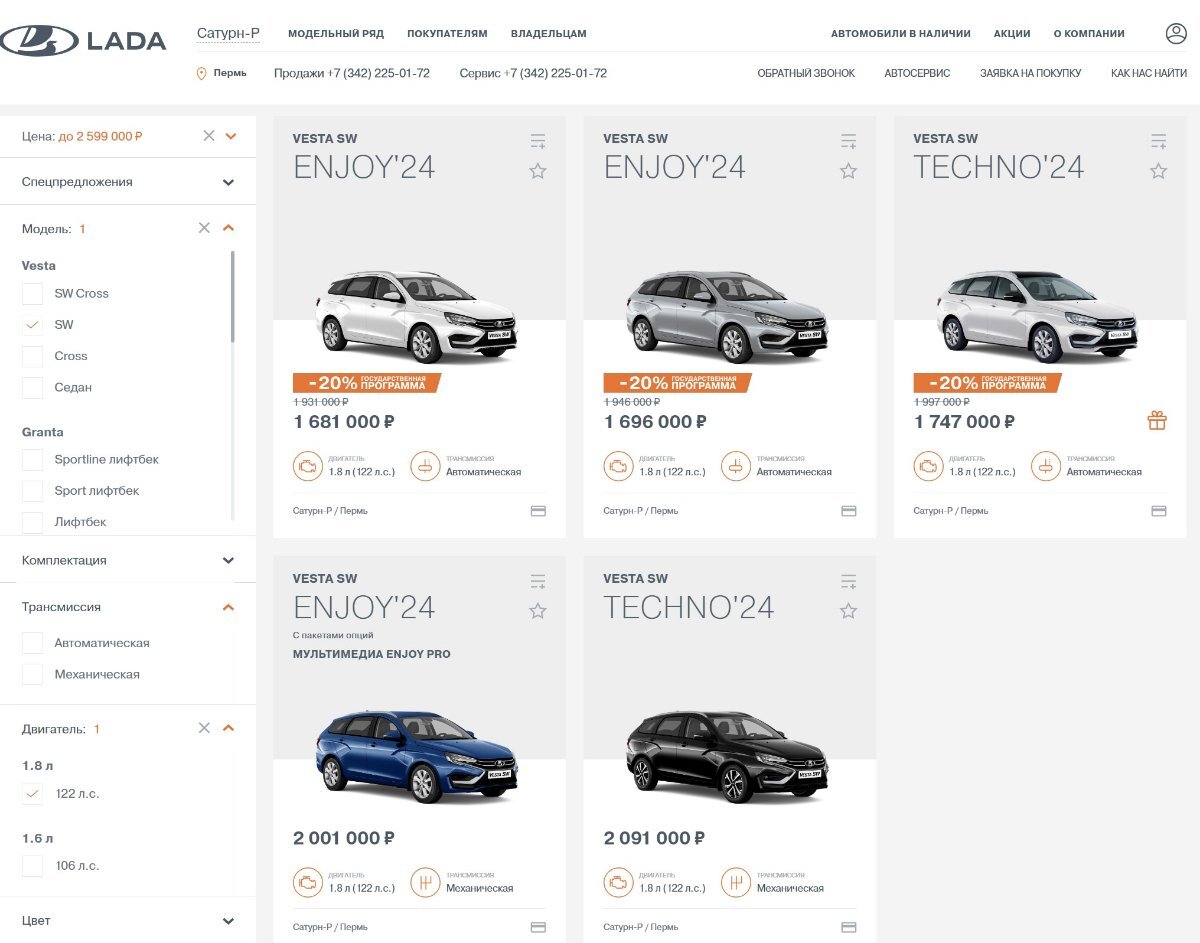The image size is (1200, 943).
Task: Open Автомобили в наличии
Action: [901, 34]
